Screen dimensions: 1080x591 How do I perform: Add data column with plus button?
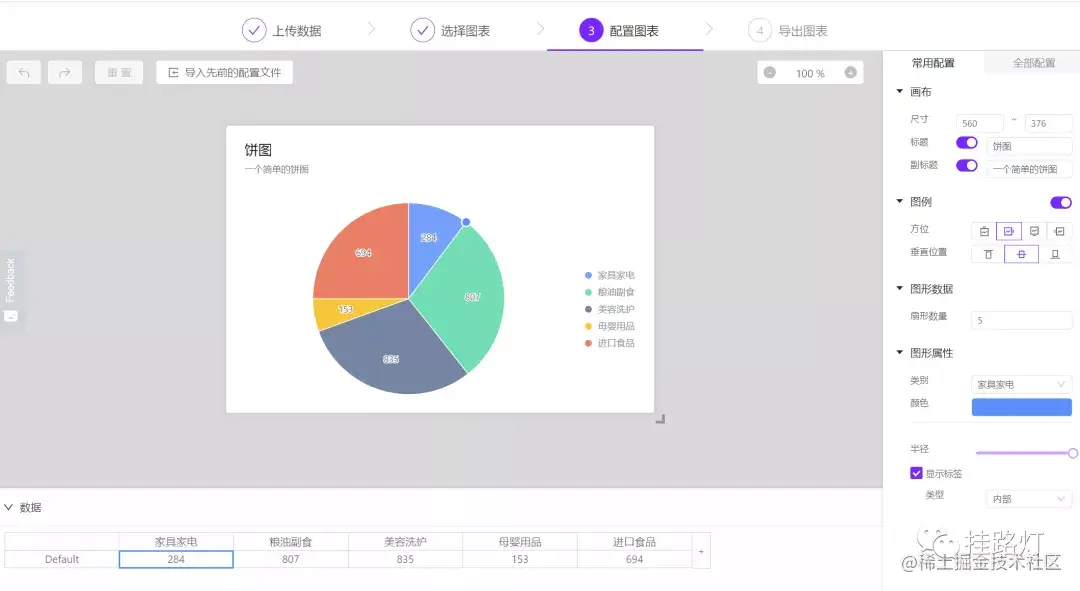pos(701,551)
